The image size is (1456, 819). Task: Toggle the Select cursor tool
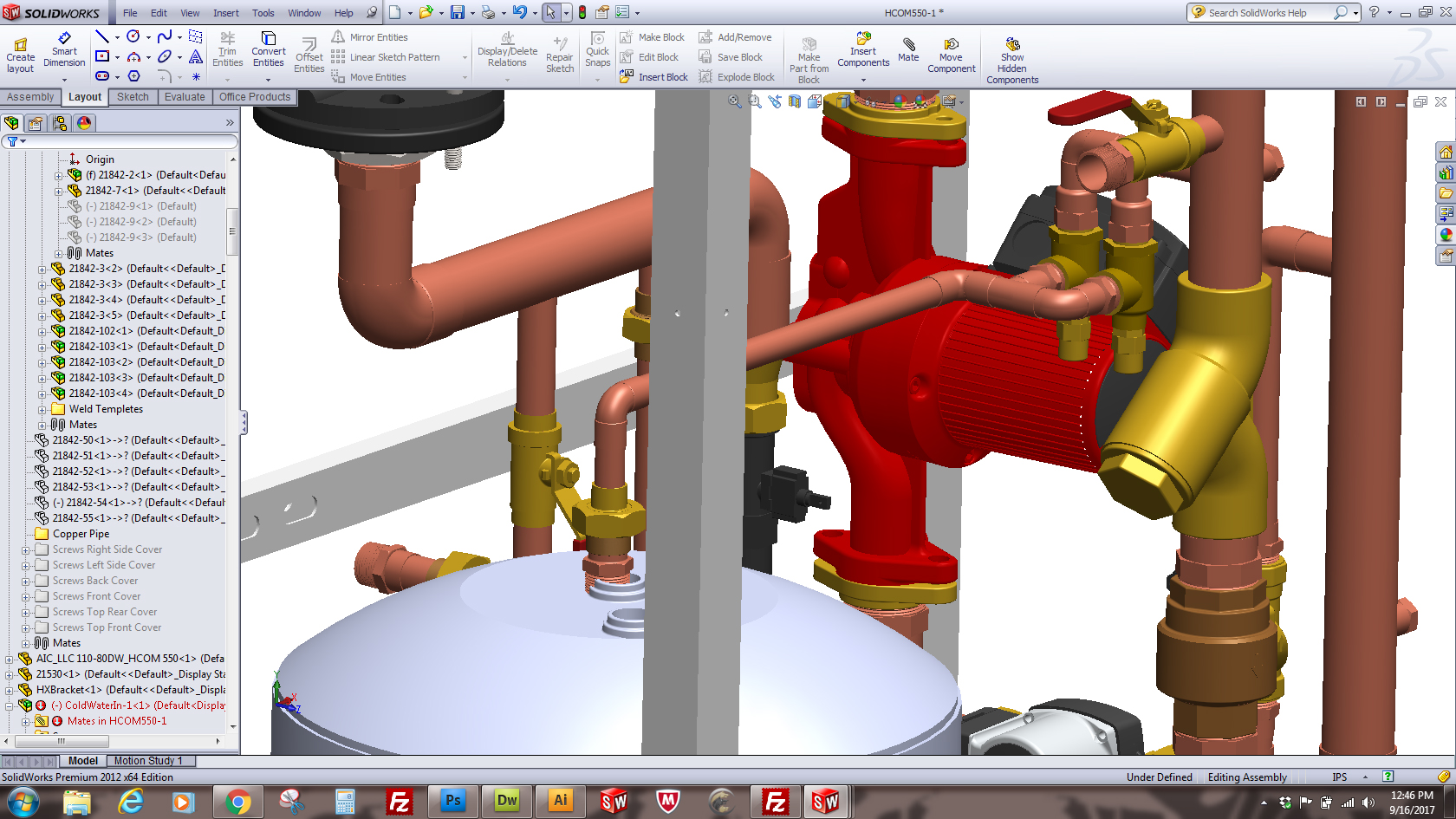pos(550,12)
